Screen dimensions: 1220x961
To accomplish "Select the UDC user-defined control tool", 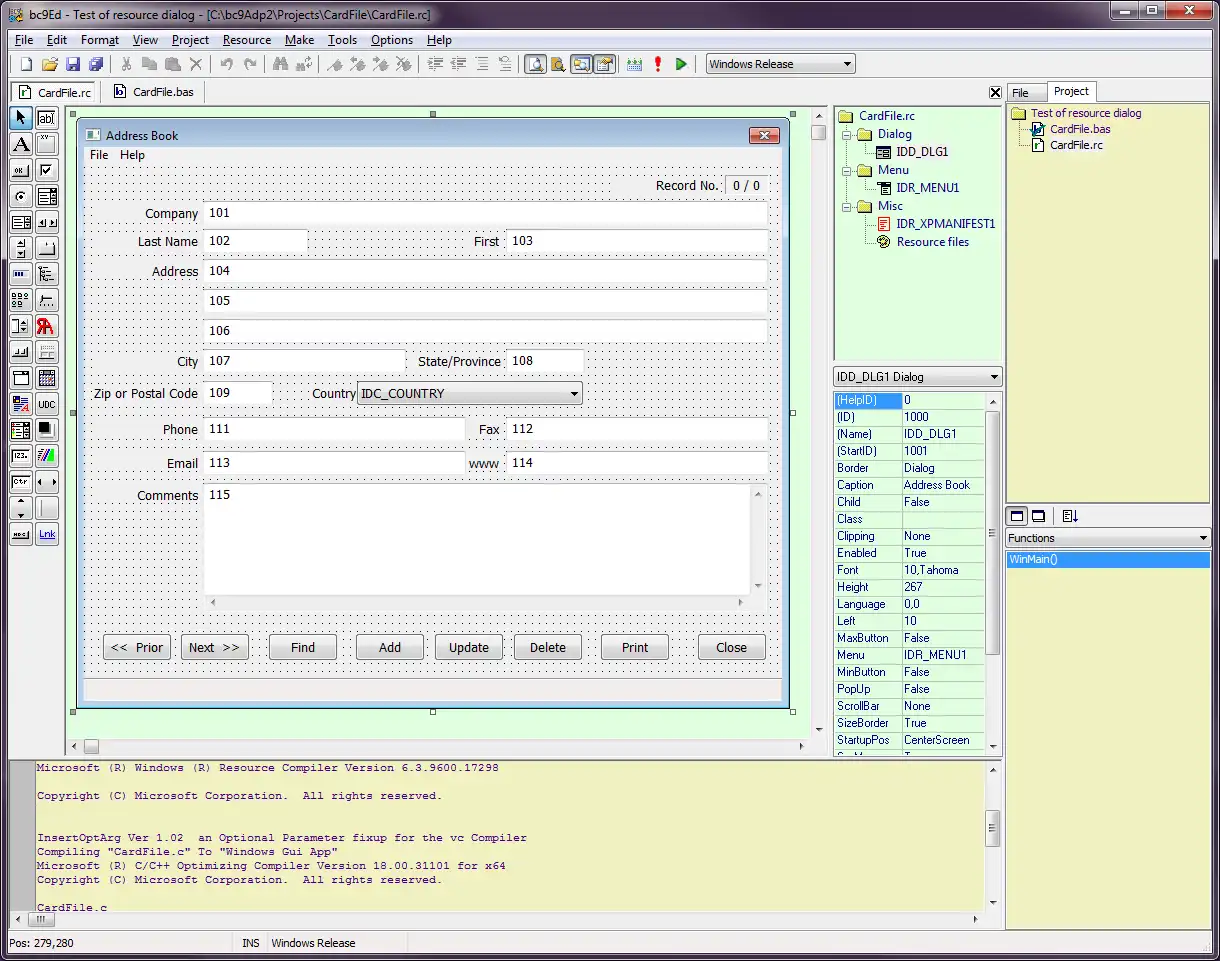I will point(47,404).
